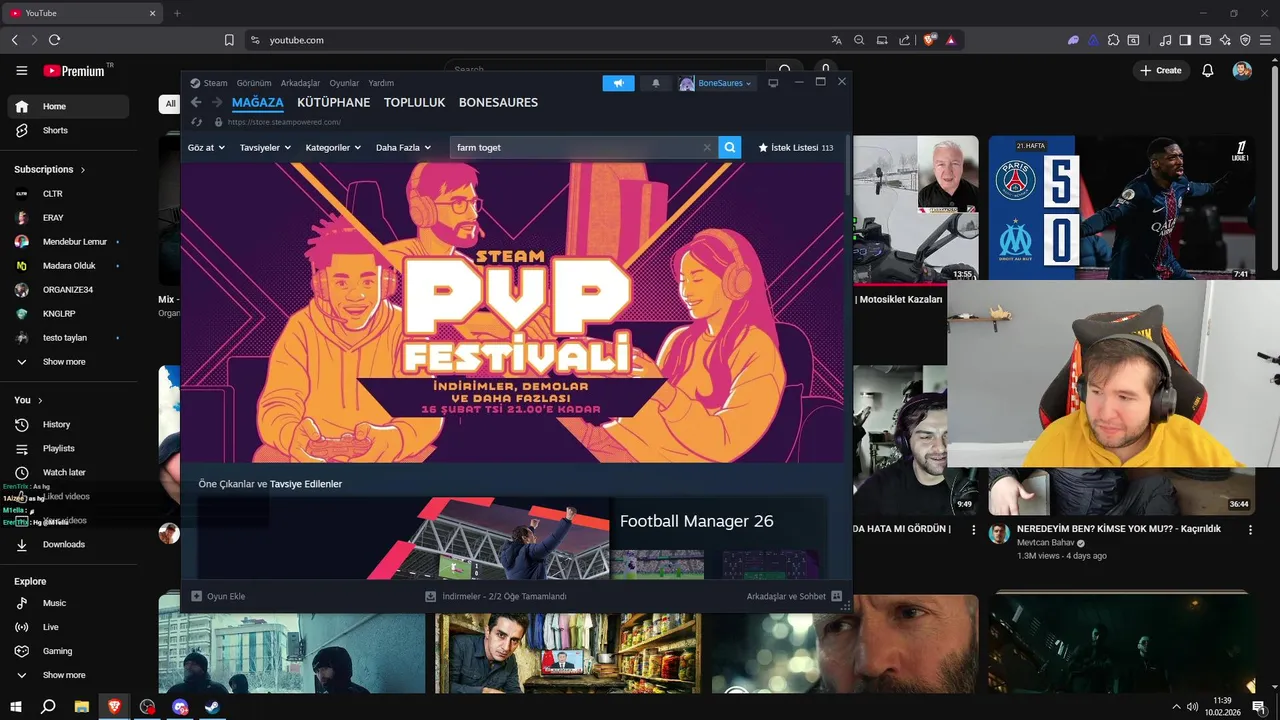Open the ORGANIZE34 channel
1280x720 pixels.
(68, 290)
